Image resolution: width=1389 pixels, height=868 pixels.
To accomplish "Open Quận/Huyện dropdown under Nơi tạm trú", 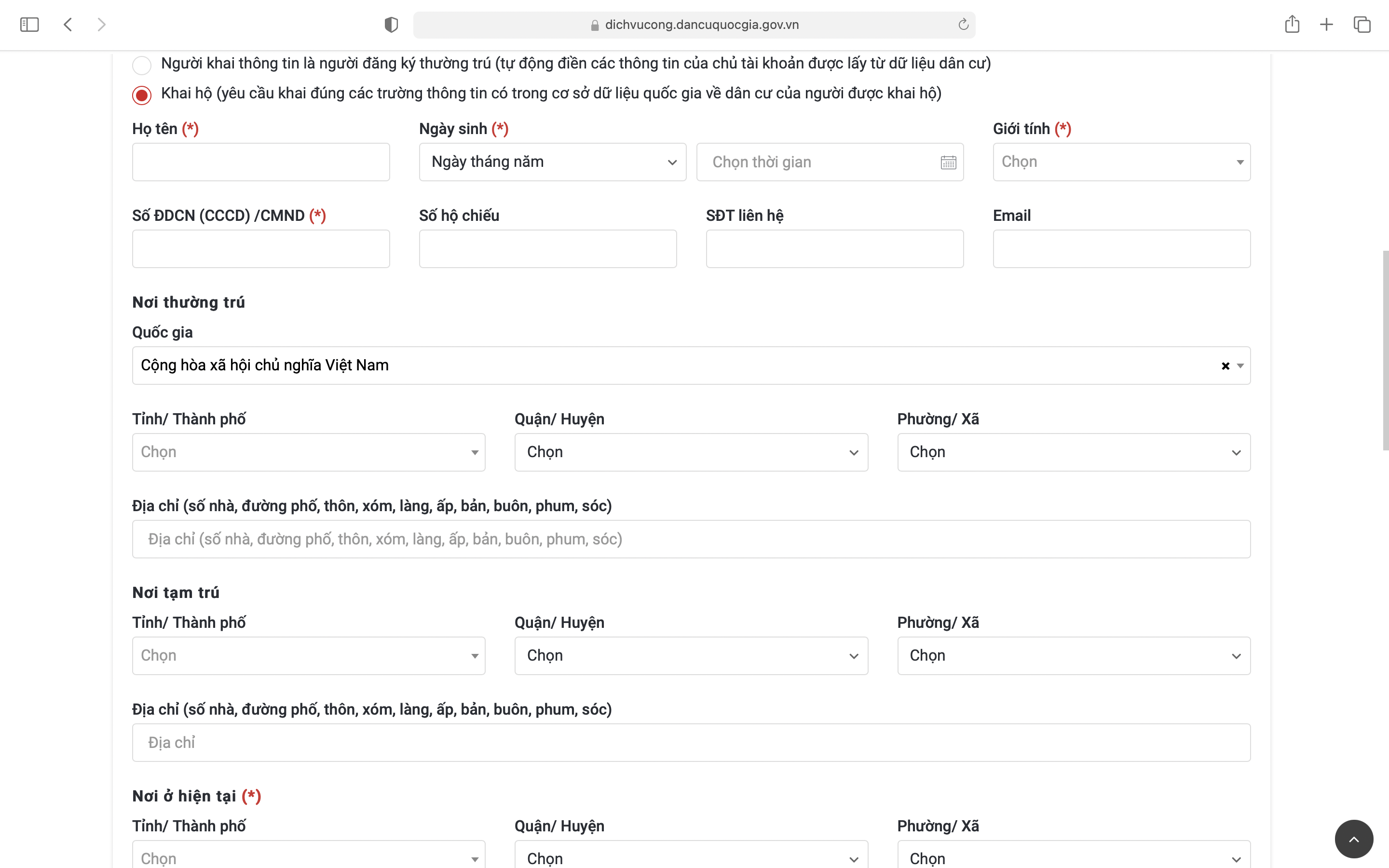I will (691, 656).
